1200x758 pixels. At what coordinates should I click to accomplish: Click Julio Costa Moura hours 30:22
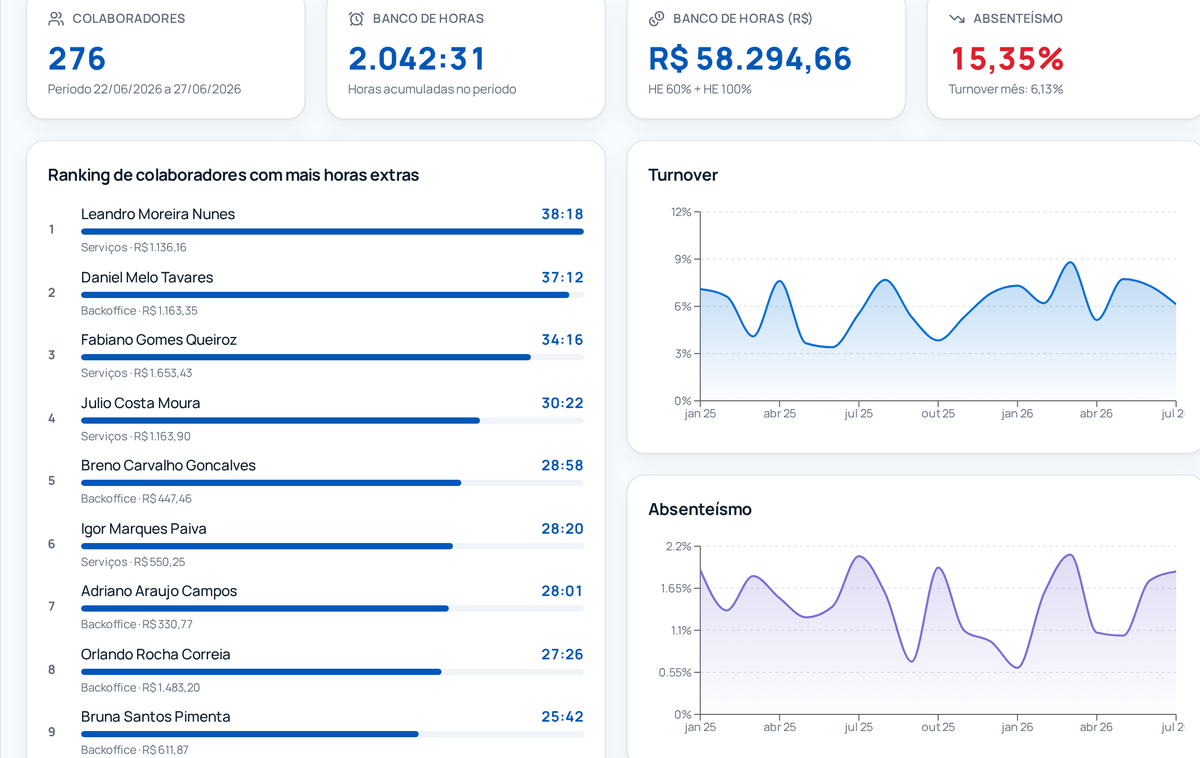point(562,403)
